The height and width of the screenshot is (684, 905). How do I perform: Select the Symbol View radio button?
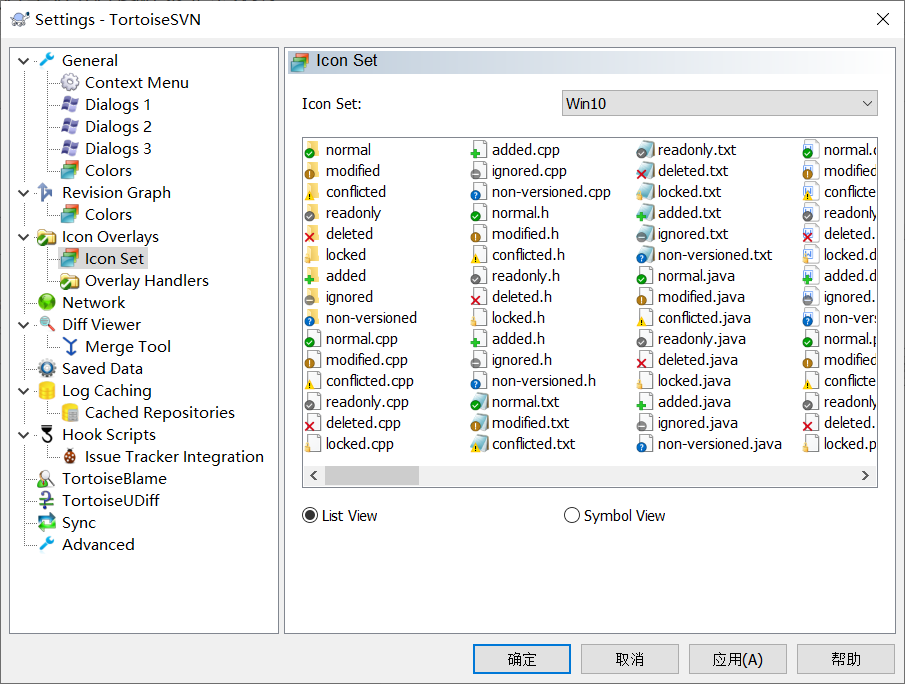point(571,515)
